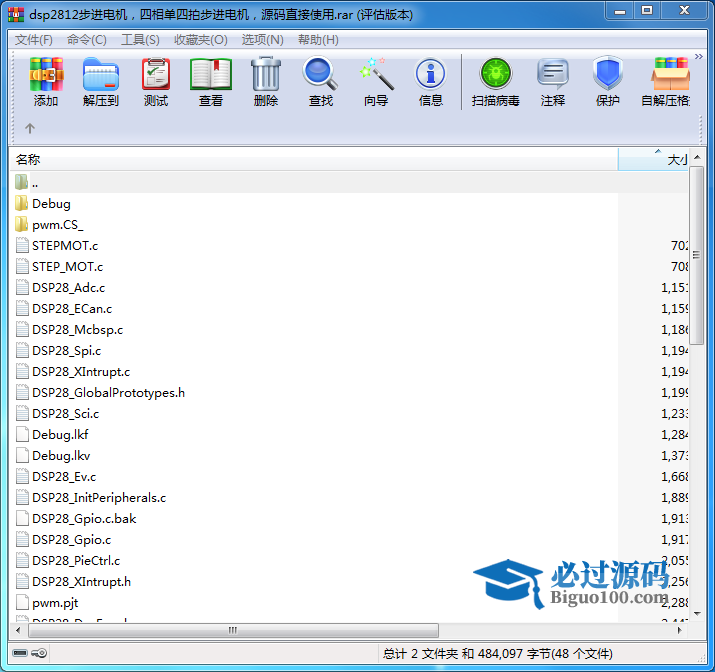Image resolution: width=715 pixels, height=672 pixels.
Task: Click the 删除 (Delete) trash icon
Action: pyautogui.click(x=266, y=82)
